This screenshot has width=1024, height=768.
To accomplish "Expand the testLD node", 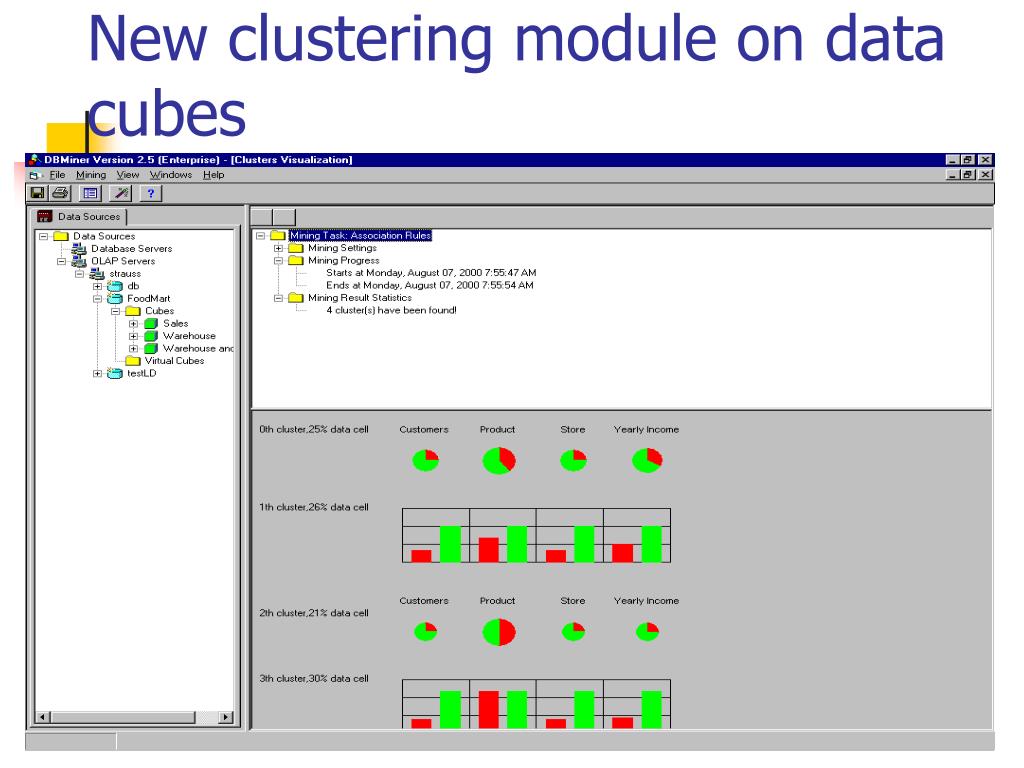I will [97, 374].
